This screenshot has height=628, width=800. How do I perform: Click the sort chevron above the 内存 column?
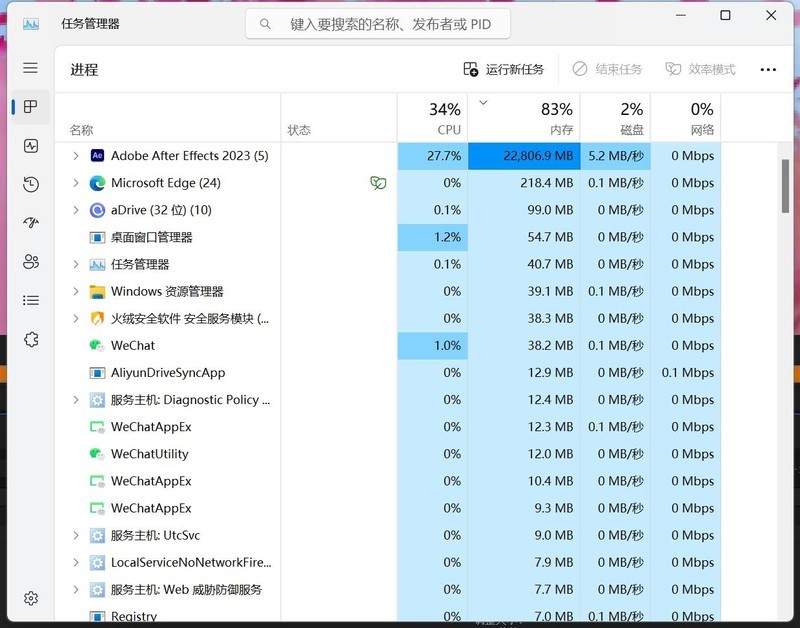[x=483, y=103]
